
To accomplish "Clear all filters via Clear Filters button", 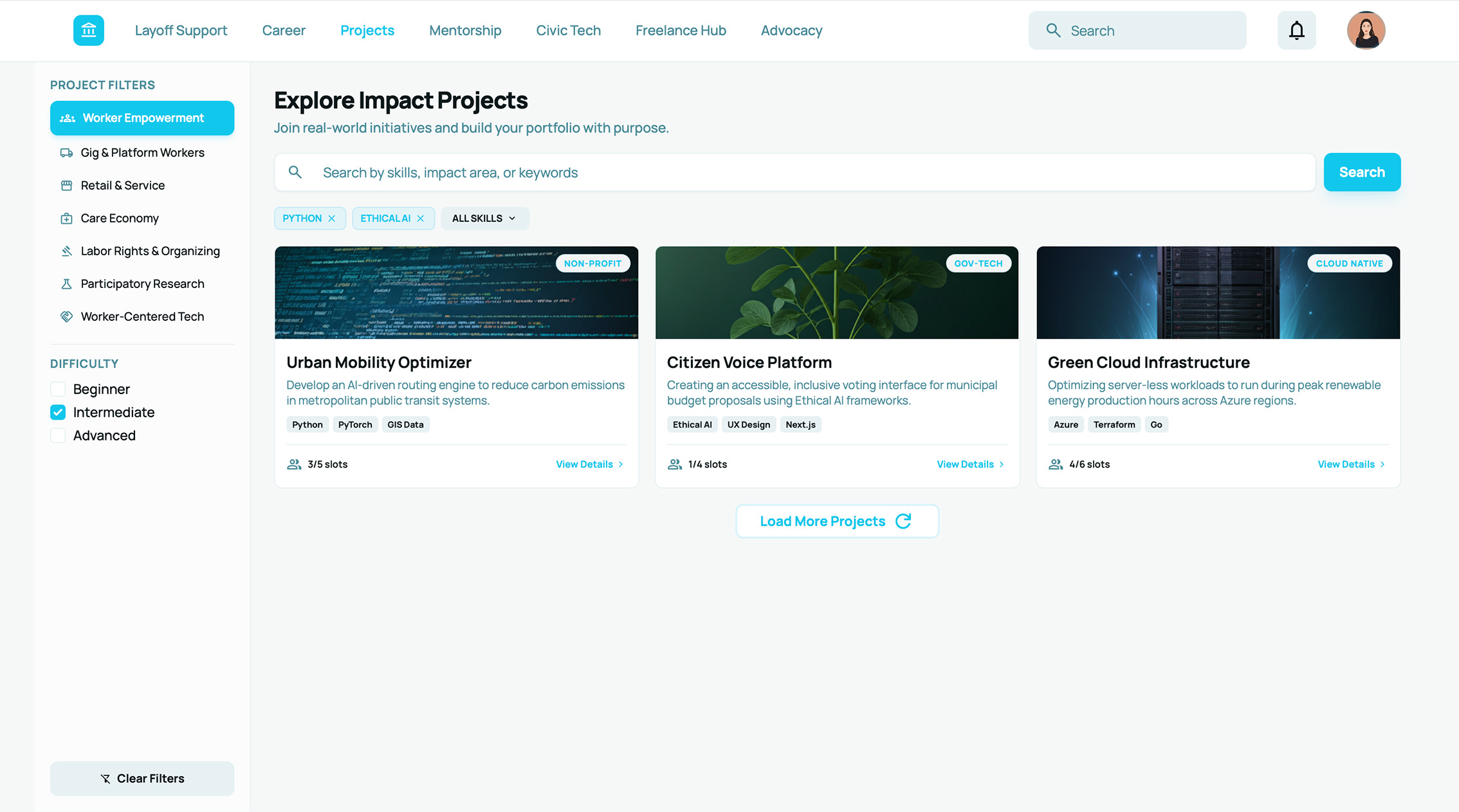I will coord(142,778).
